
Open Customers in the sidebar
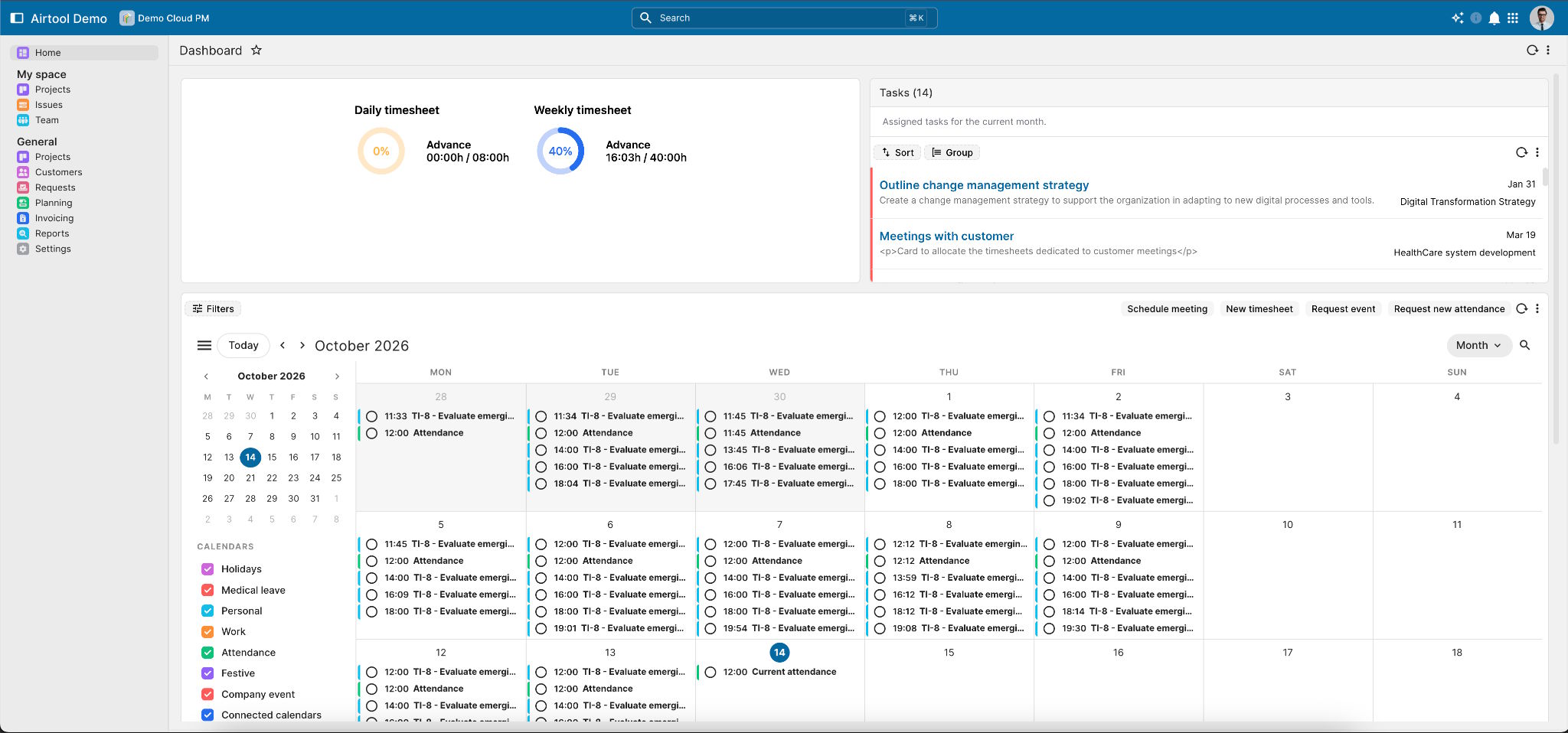click(58, 172)
